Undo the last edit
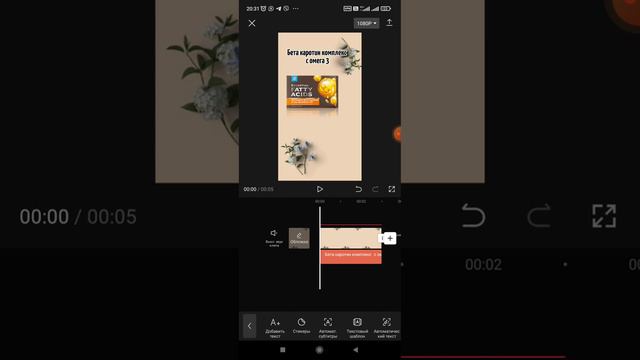The height and width of the screenshot is (360, 640). pyautogui.click(x=358, y=189)
